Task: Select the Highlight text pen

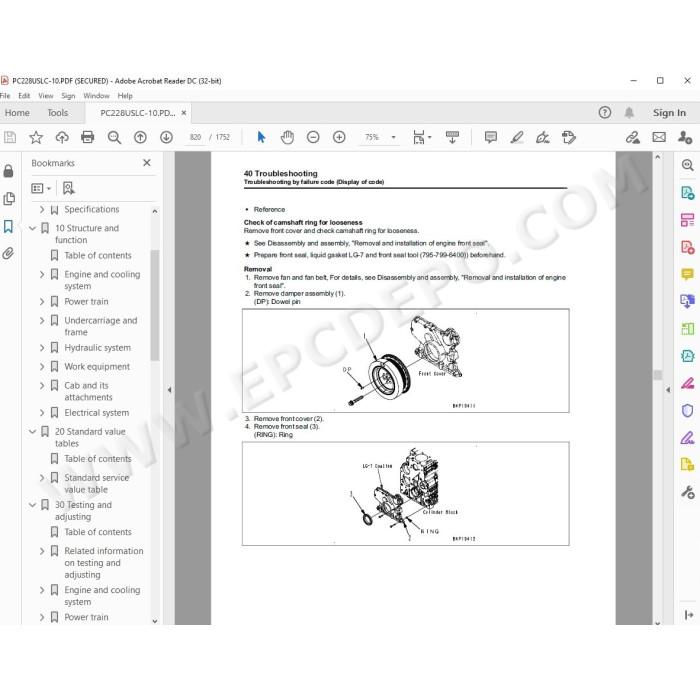Action: pos(517,137)
